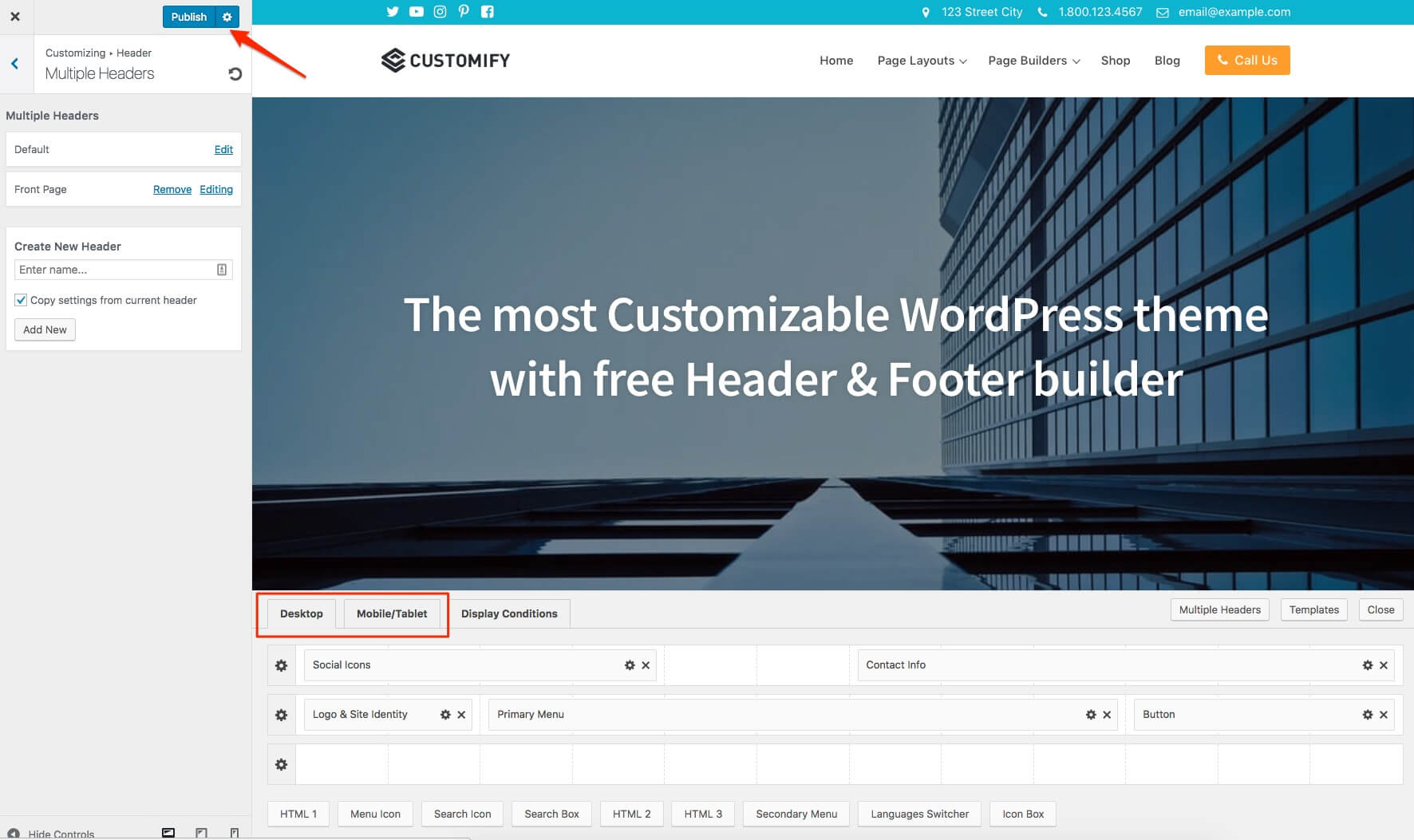Remove the Front Page header
This screenshot has width=1414, height=840.
[x=172, y=189]
